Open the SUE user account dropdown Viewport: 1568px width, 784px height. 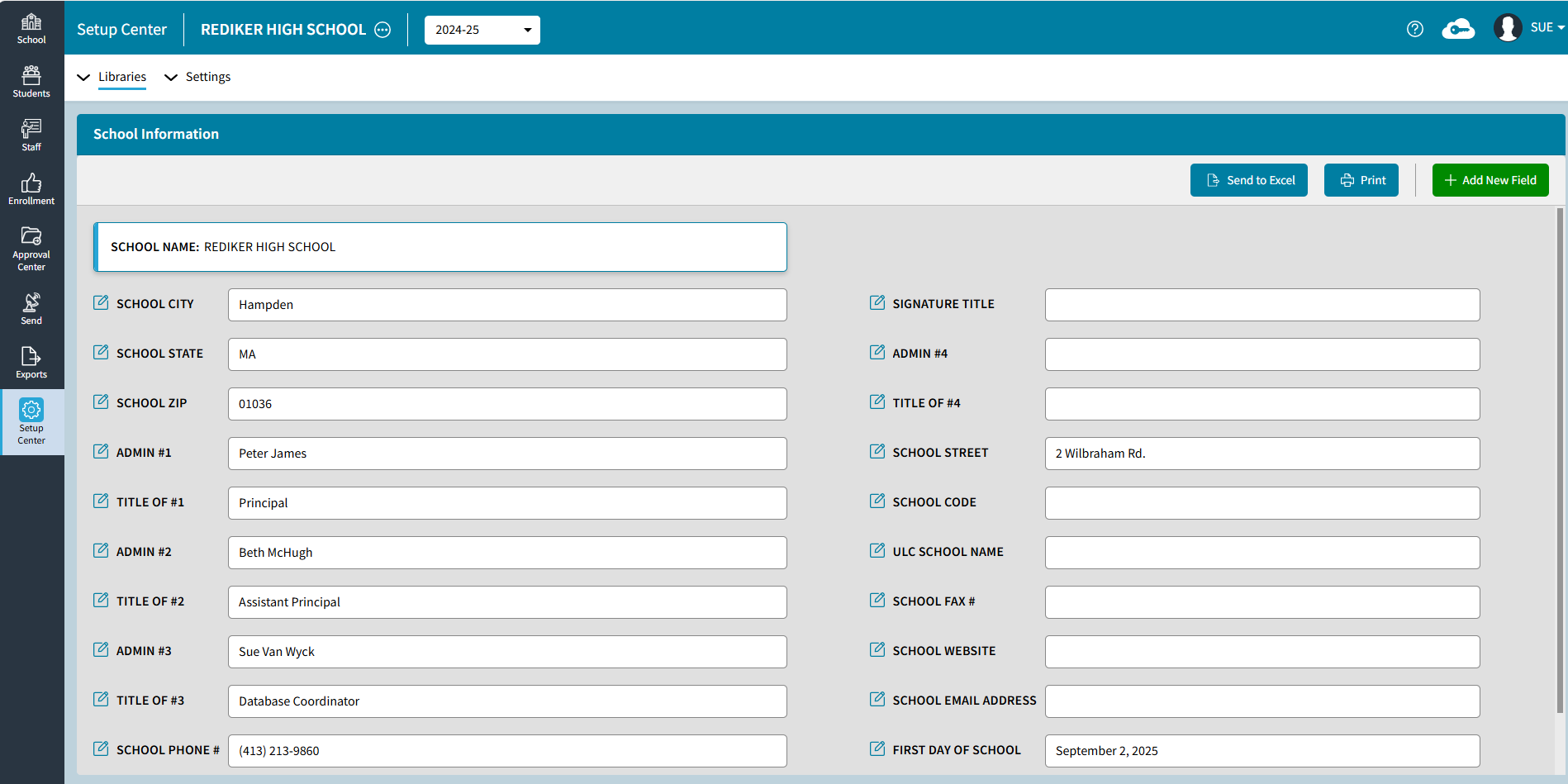(1547, 27)
